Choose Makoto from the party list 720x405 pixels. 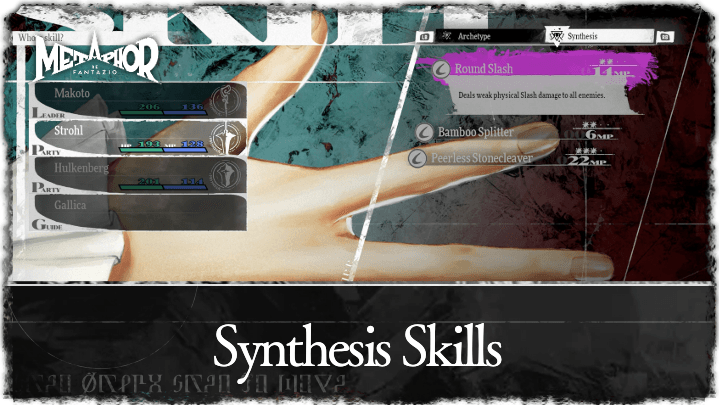[140, 99]
